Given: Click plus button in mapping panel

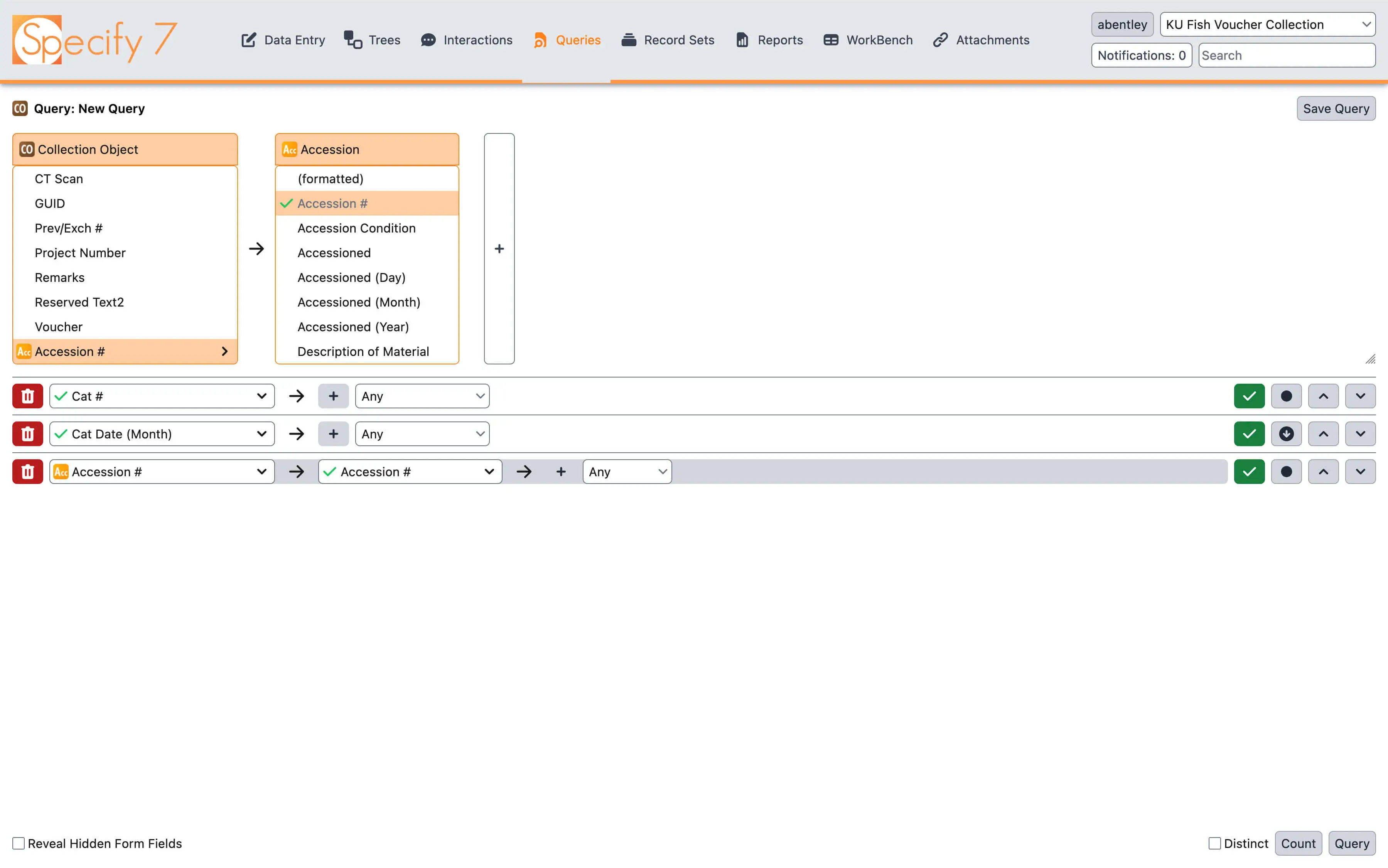Looking at the screenshot, I should click(499, 249).
